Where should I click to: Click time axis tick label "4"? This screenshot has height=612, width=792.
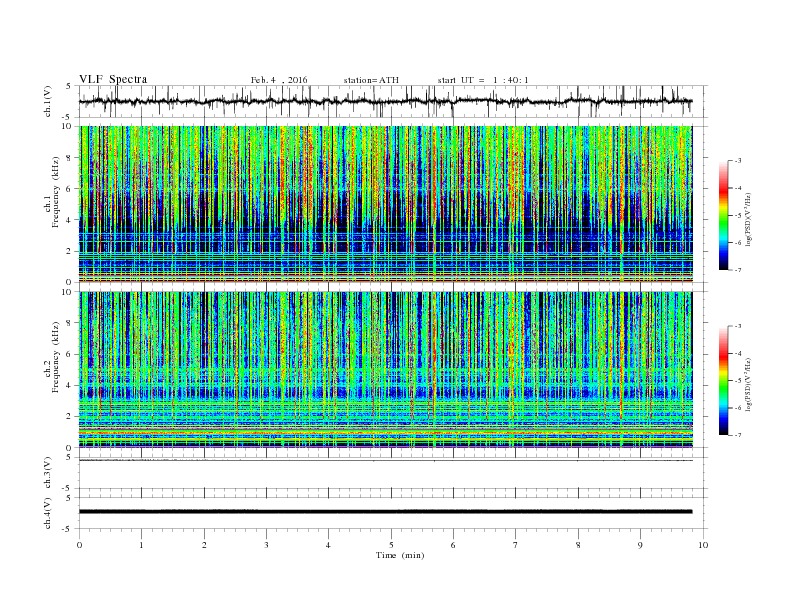[x=329, y=545]
